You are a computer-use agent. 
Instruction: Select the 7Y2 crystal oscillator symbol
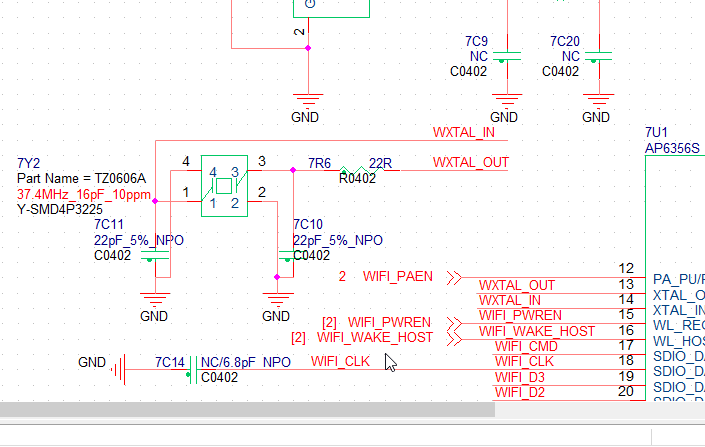225,185
